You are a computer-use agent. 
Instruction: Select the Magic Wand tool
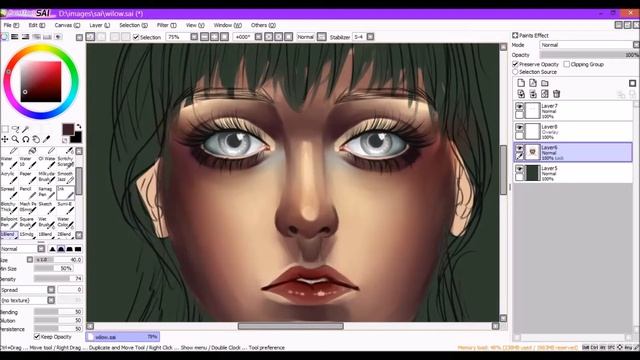coord(25,129)
